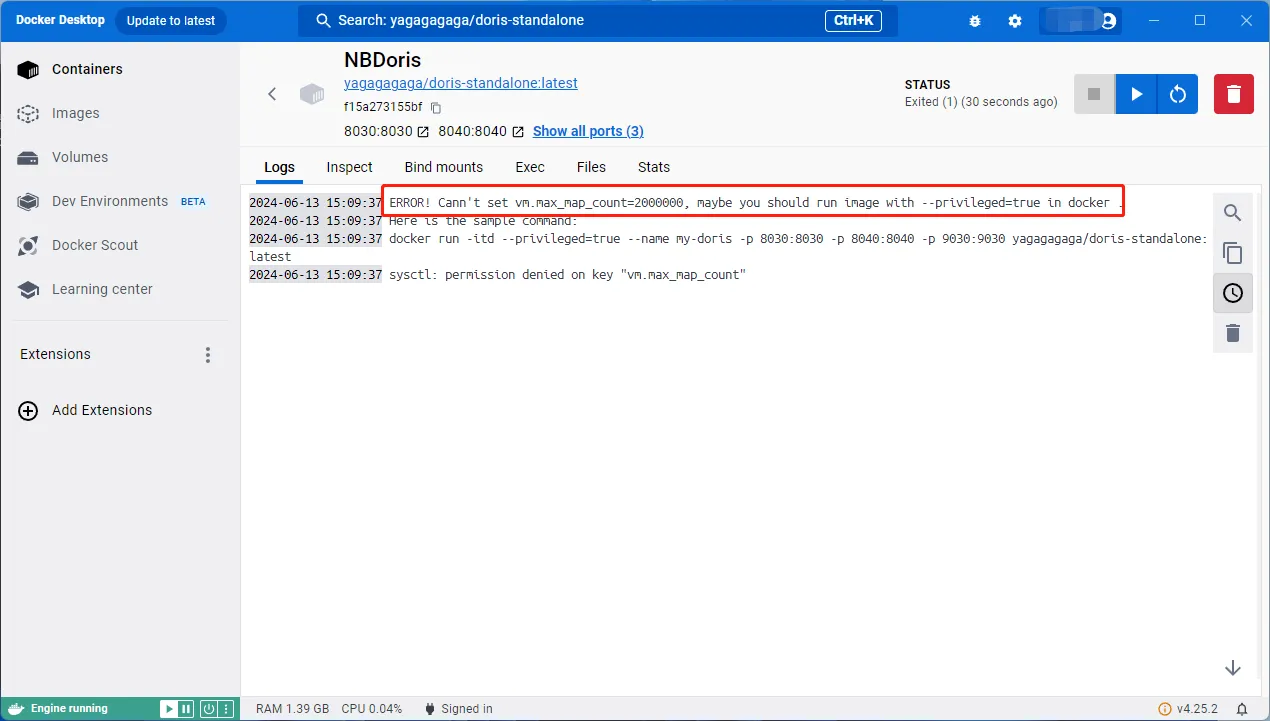Click Add Extensions
Image resolution: width=1270 pixels, height=721 pixels.
tap(86, 410)
